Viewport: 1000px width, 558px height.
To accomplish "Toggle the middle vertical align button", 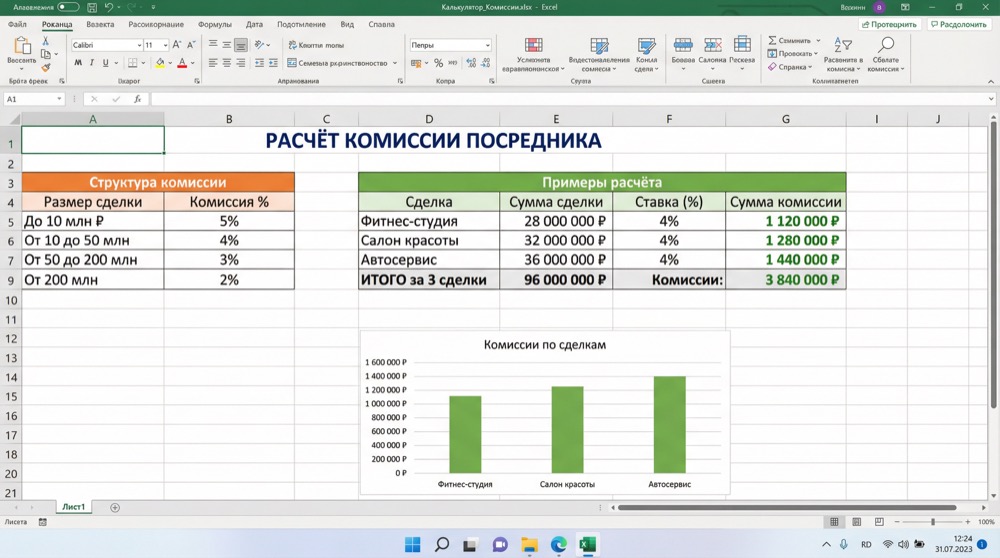I will pyautogui.click(x=227, y=45).
